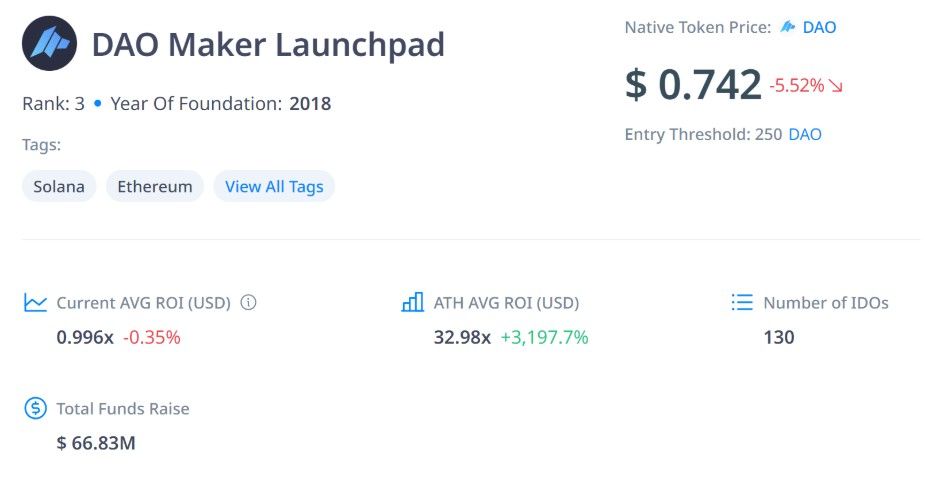Select the Ethereum tag
The image size is (925, 478).
[x=155, y=187]
